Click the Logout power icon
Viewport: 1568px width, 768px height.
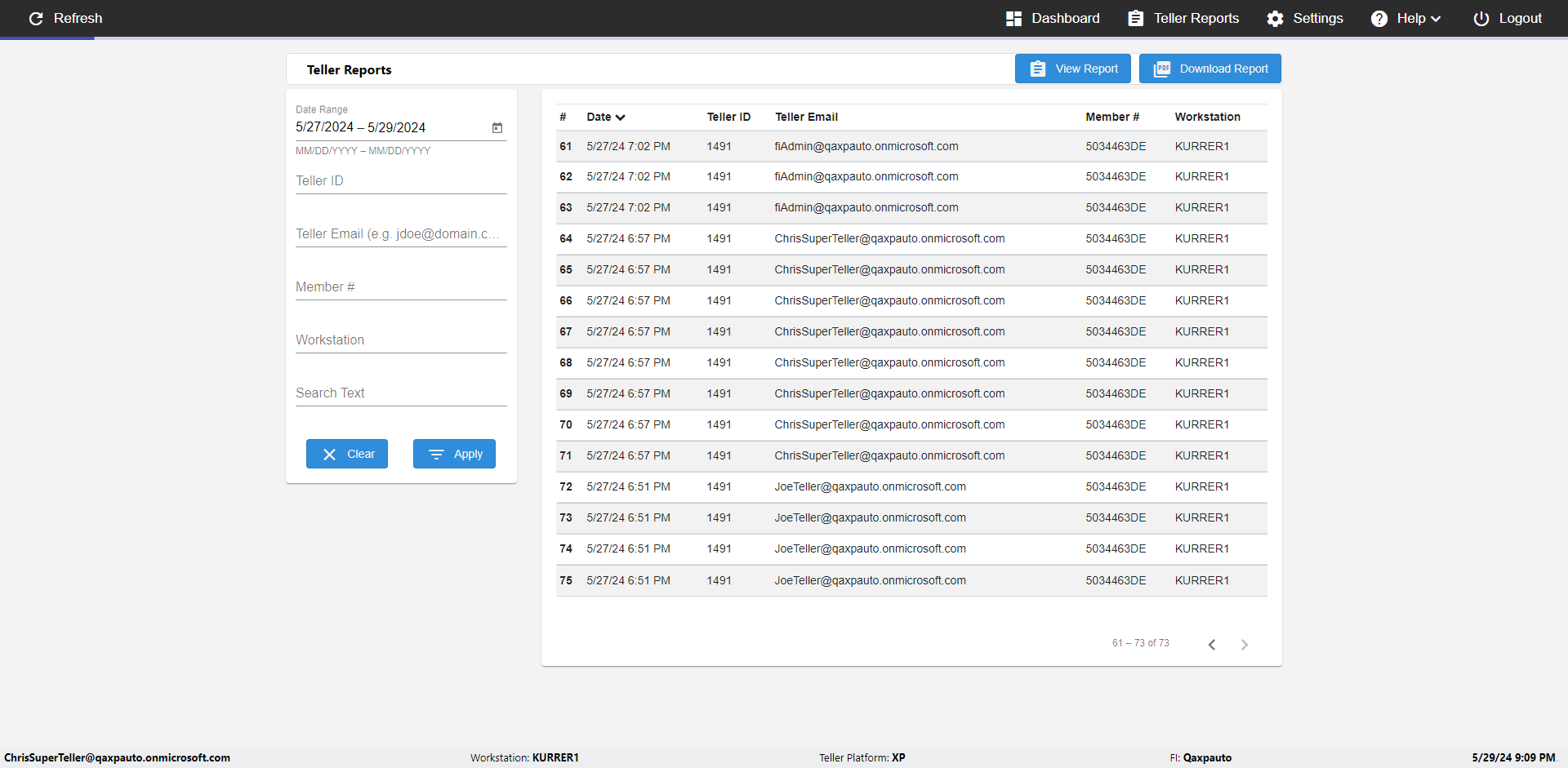[x=1481, y=18]
